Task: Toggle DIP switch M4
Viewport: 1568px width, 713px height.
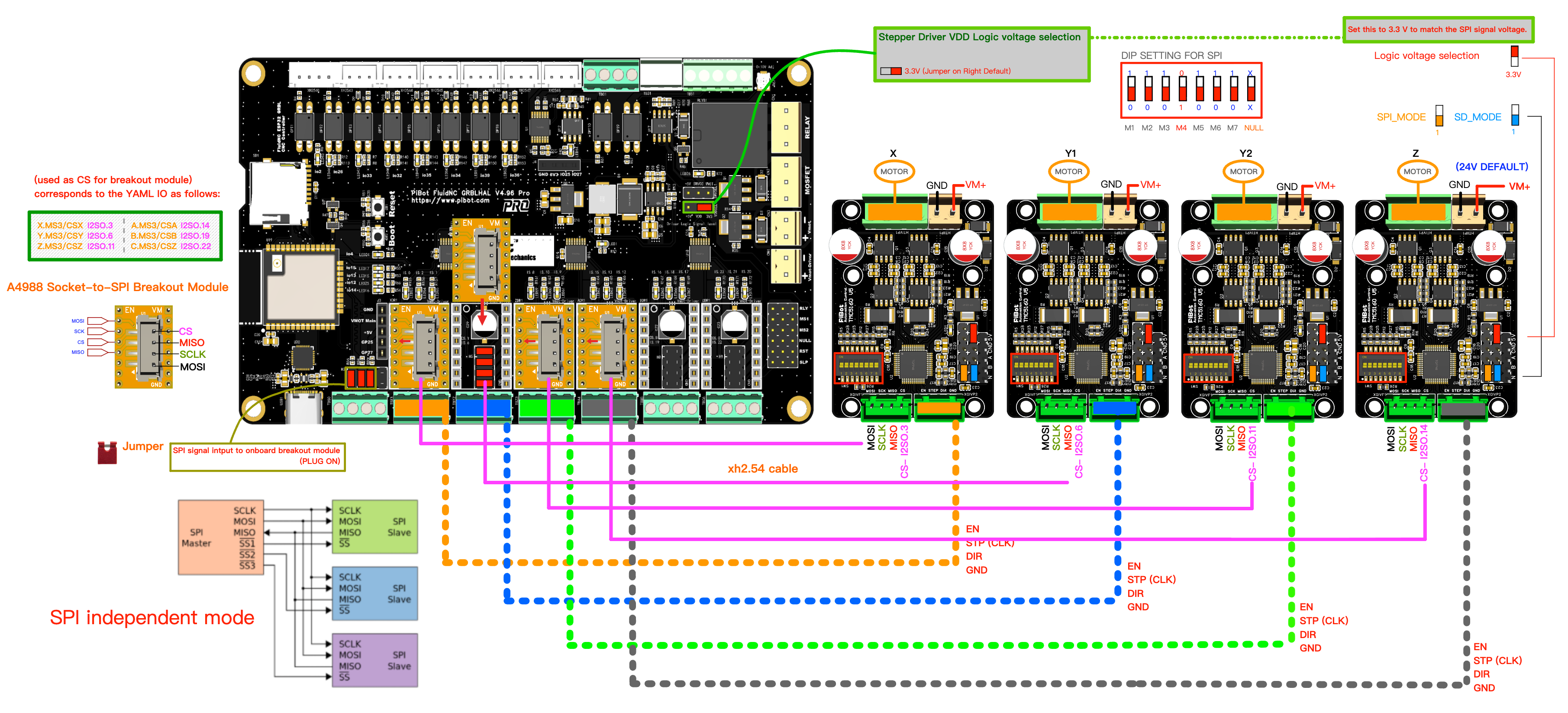Action: tap(1182, 89)
